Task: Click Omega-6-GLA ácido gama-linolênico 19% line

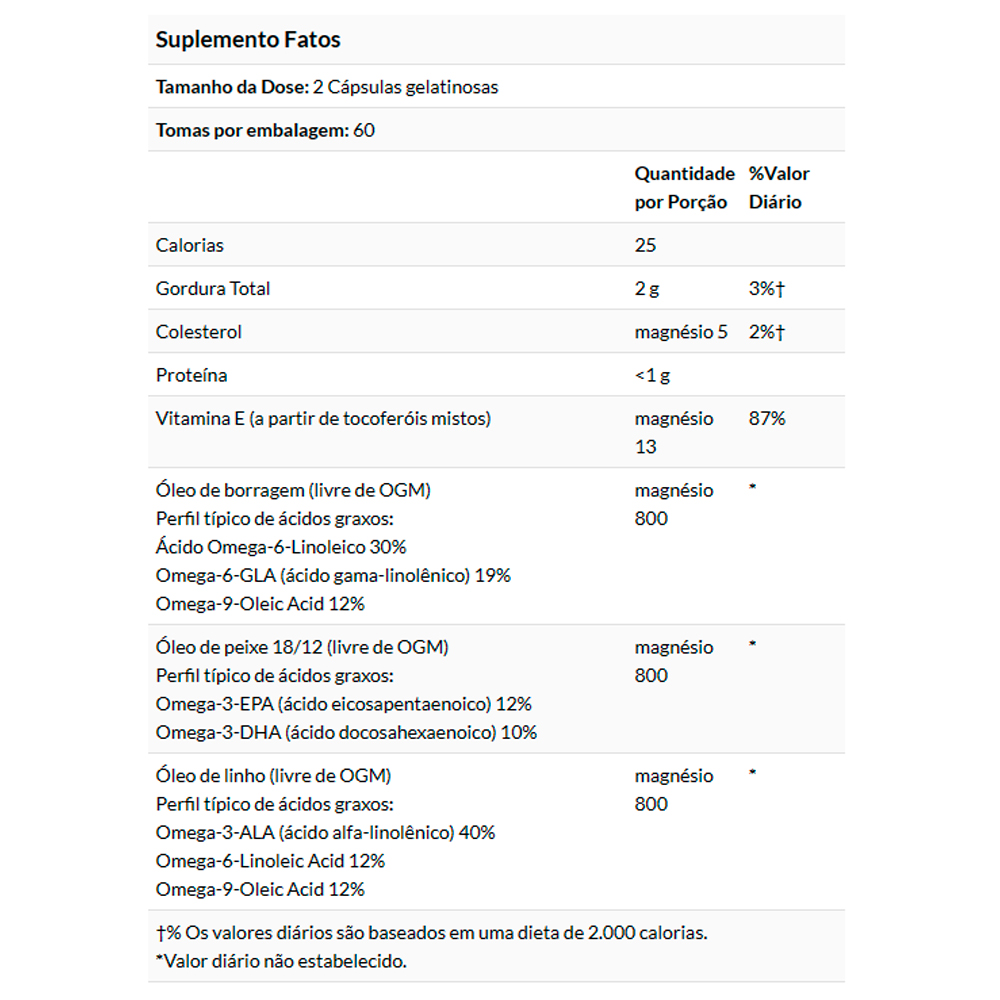Action: coord(333,575)
